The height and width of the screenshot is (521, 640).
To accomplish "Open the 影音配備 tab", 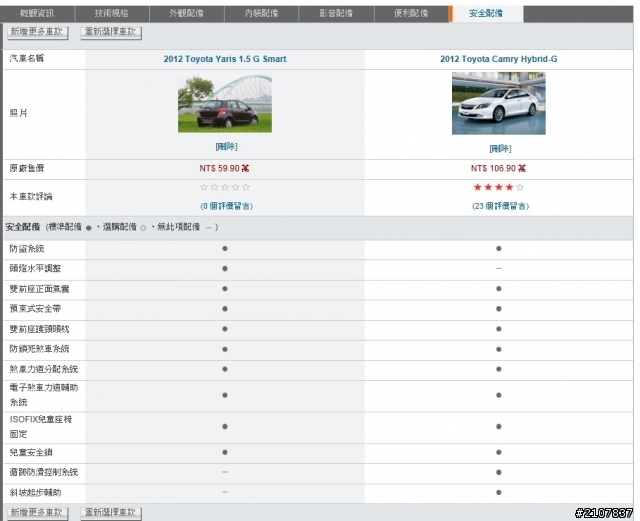I will click(x=336, y=13).
